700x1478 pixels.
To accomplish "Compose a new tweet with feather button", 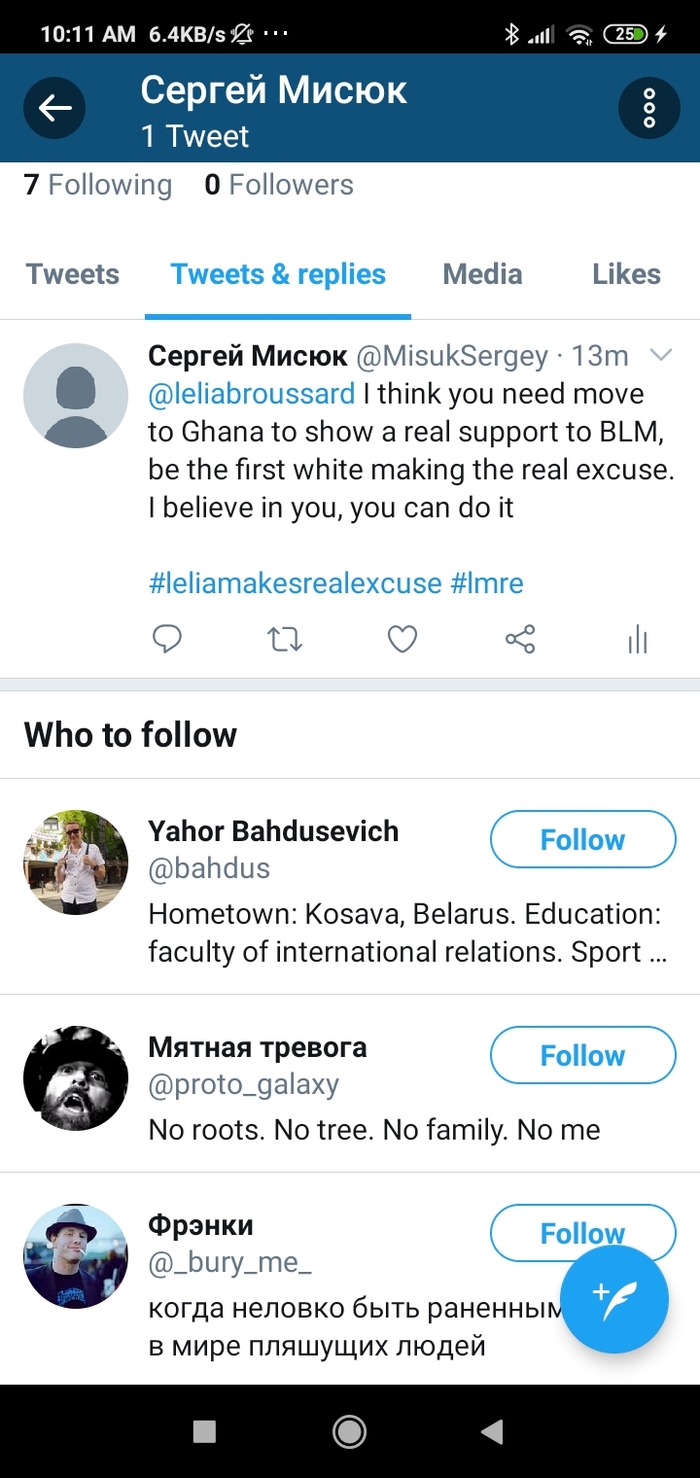I will tap(614, 1299).
